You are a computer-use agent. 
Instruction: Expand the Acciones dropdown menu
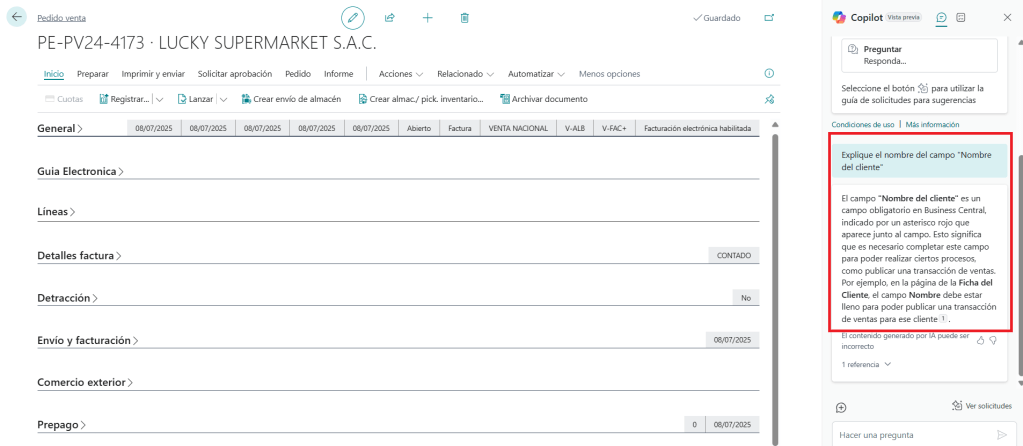point(400,74)
